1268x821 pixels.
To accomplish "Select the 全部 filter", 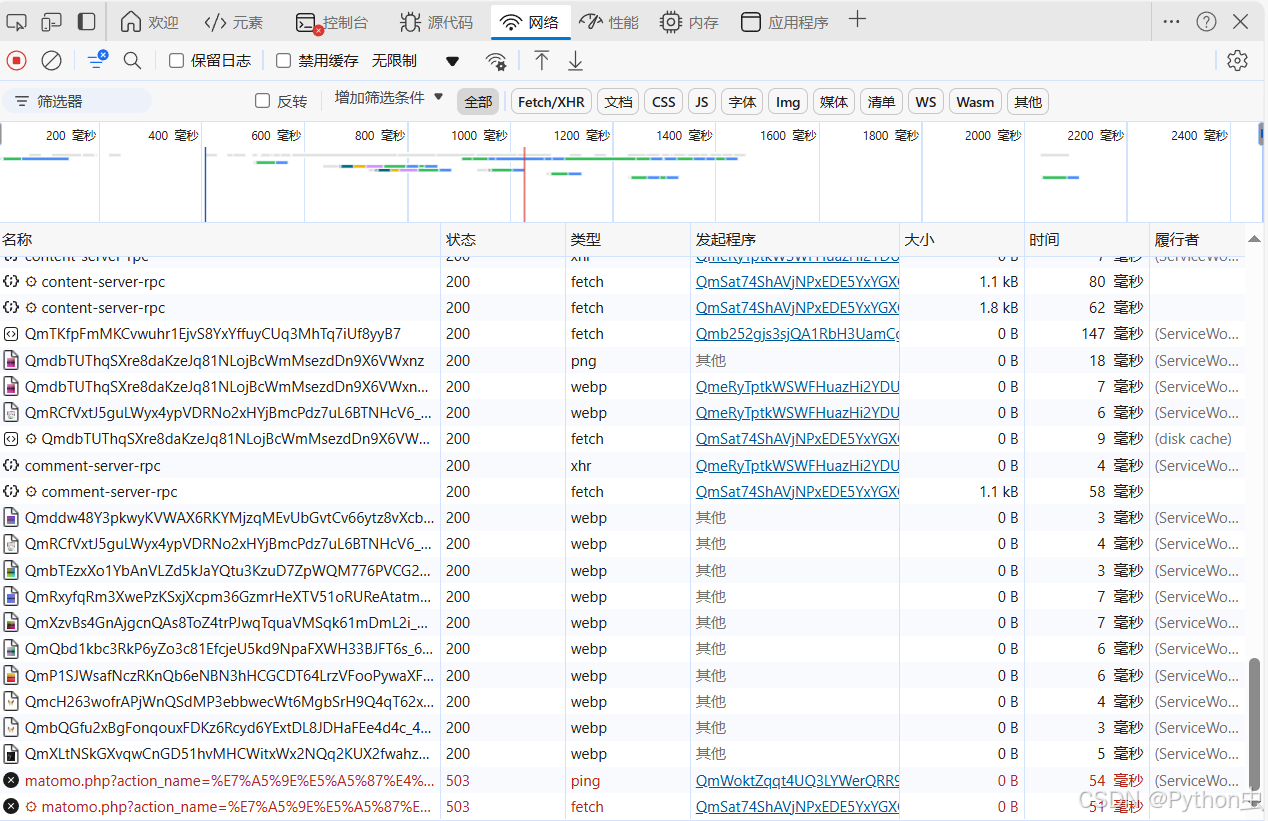I will [478, 102].
